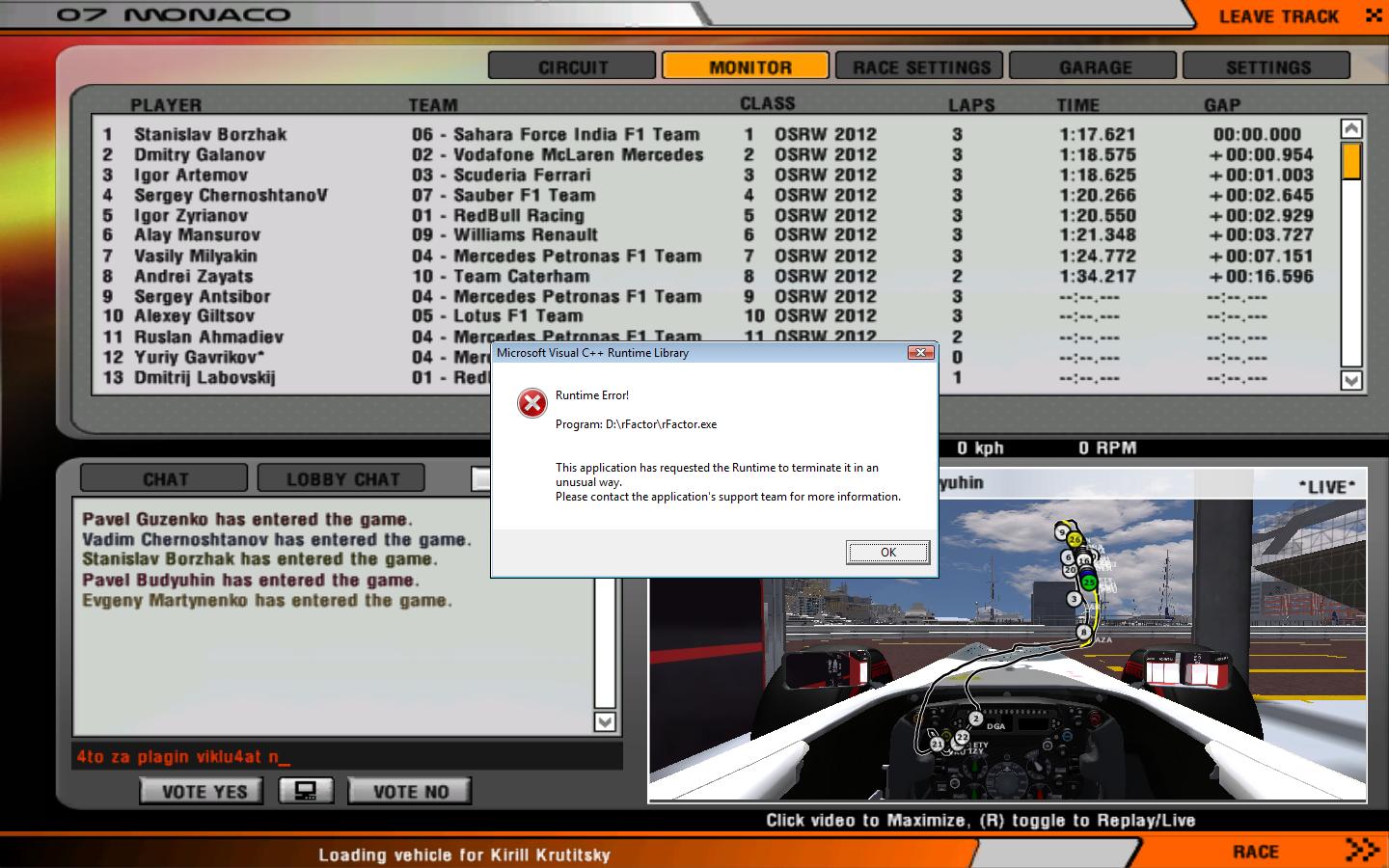Click the chat message input field
1389x868 pixels.
click(x=345, y=756)
